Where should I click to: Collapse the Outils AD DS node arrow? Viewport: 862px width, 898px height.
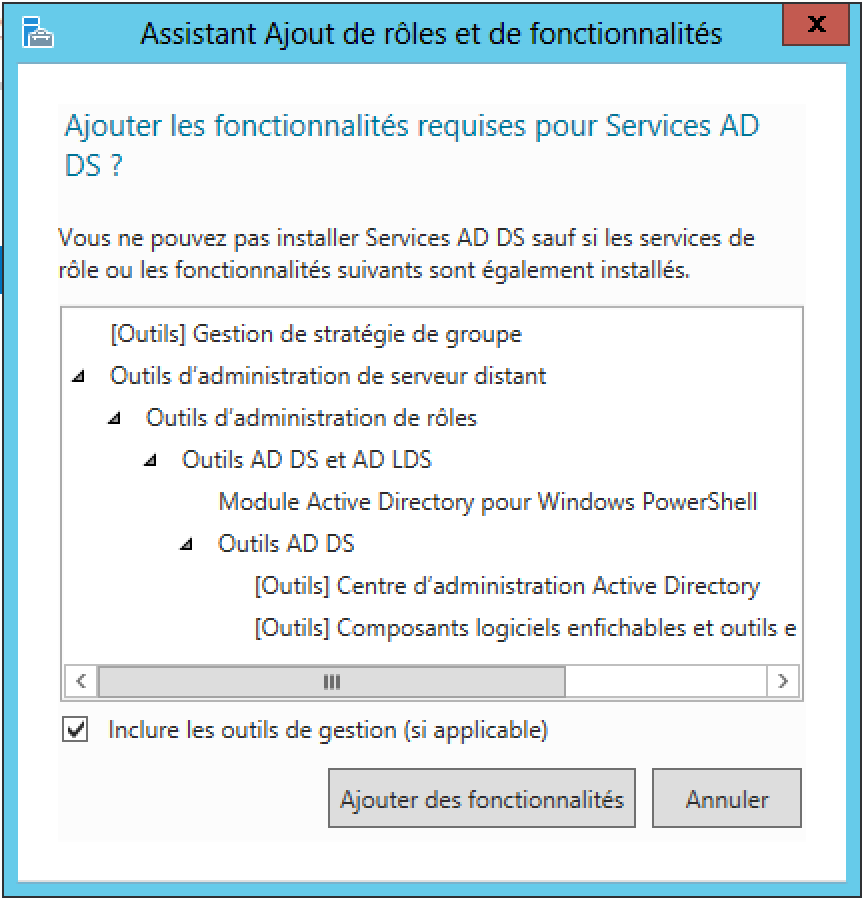coord(186,545)
